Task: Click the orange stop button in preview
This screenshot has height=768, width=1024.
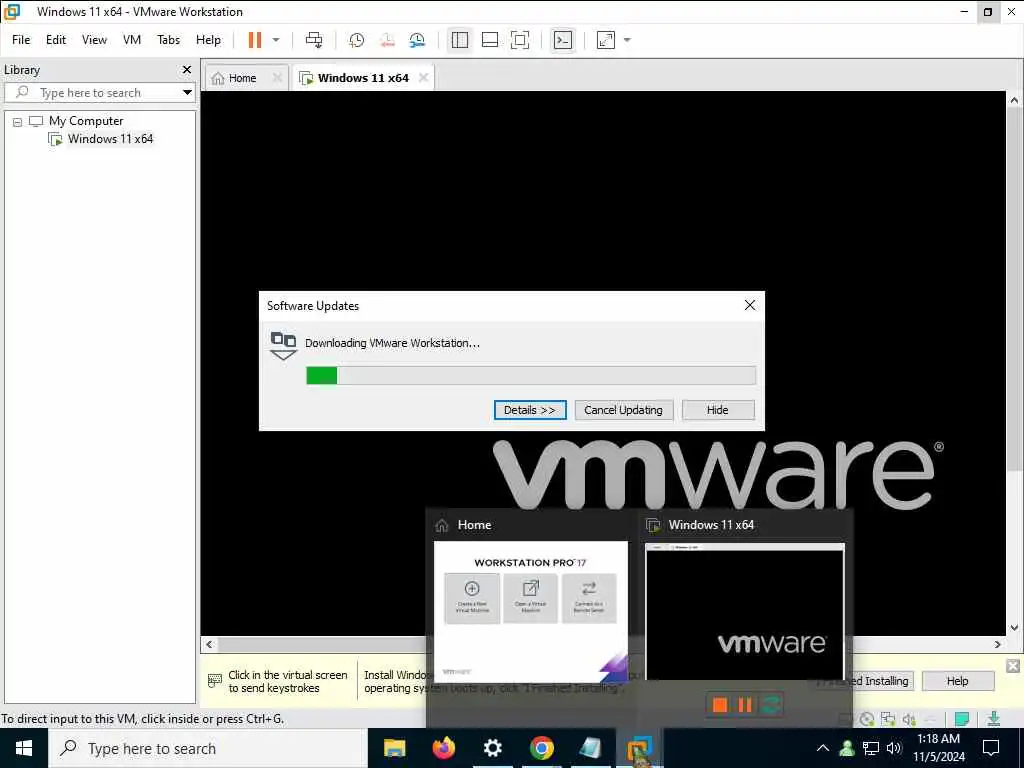Action: point(720,705)
